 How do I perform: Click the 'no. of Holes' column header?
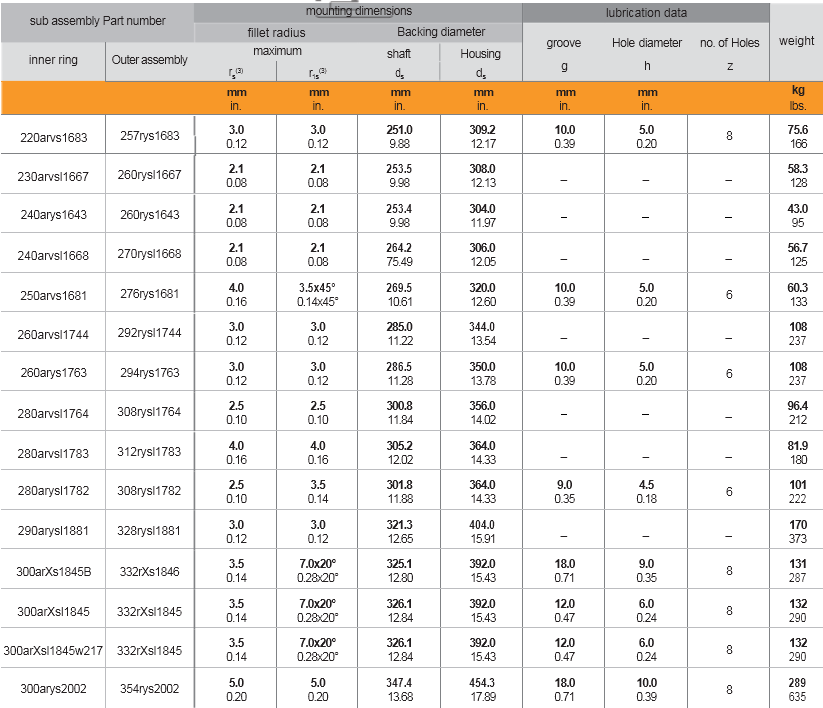728,42
